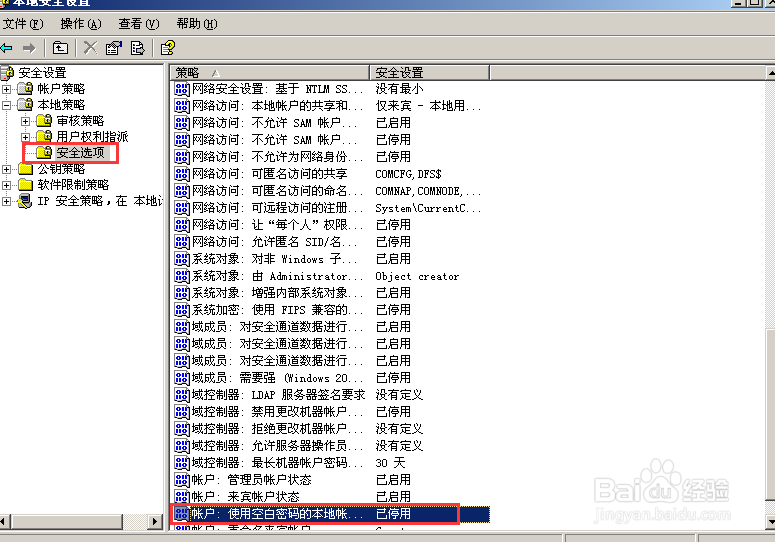Open the 查看(V) menu
The height and width of the screenshot is (542, 775).
(139, 24)
